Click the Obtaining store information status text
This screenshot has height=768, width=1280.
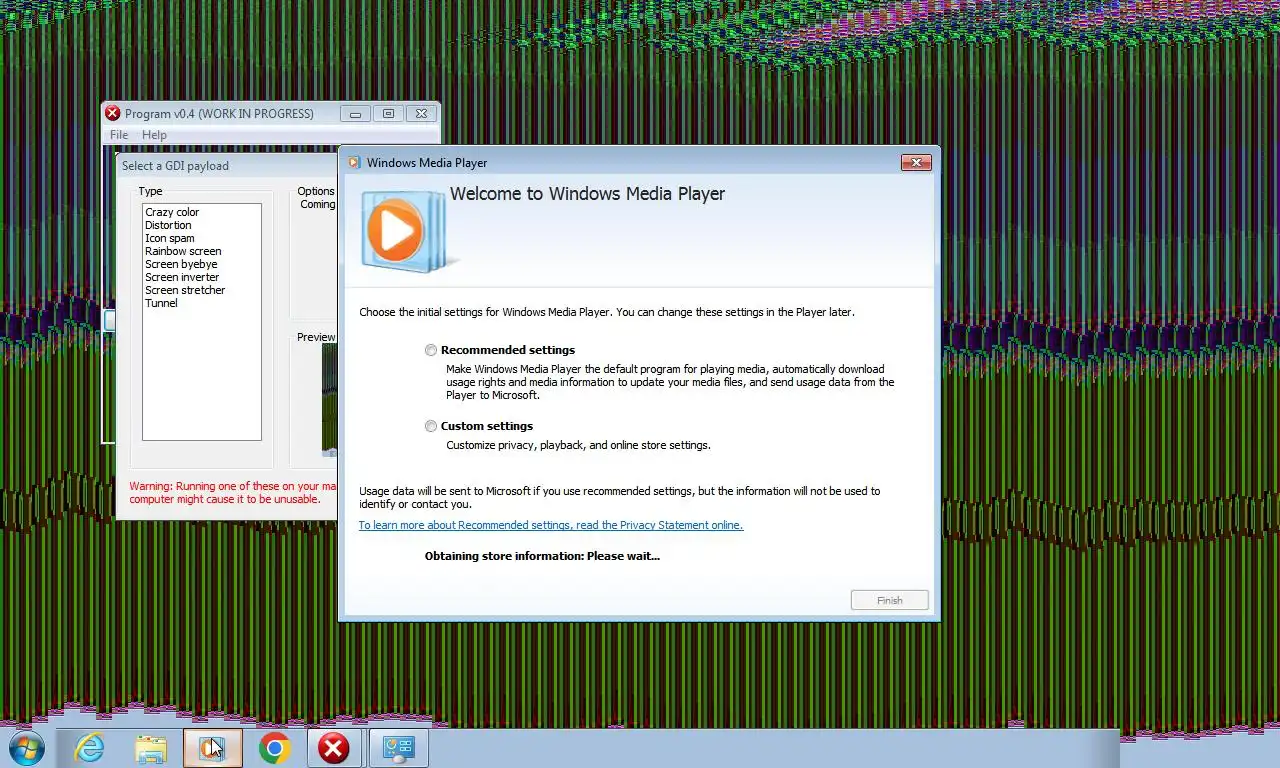click(542, 556)
